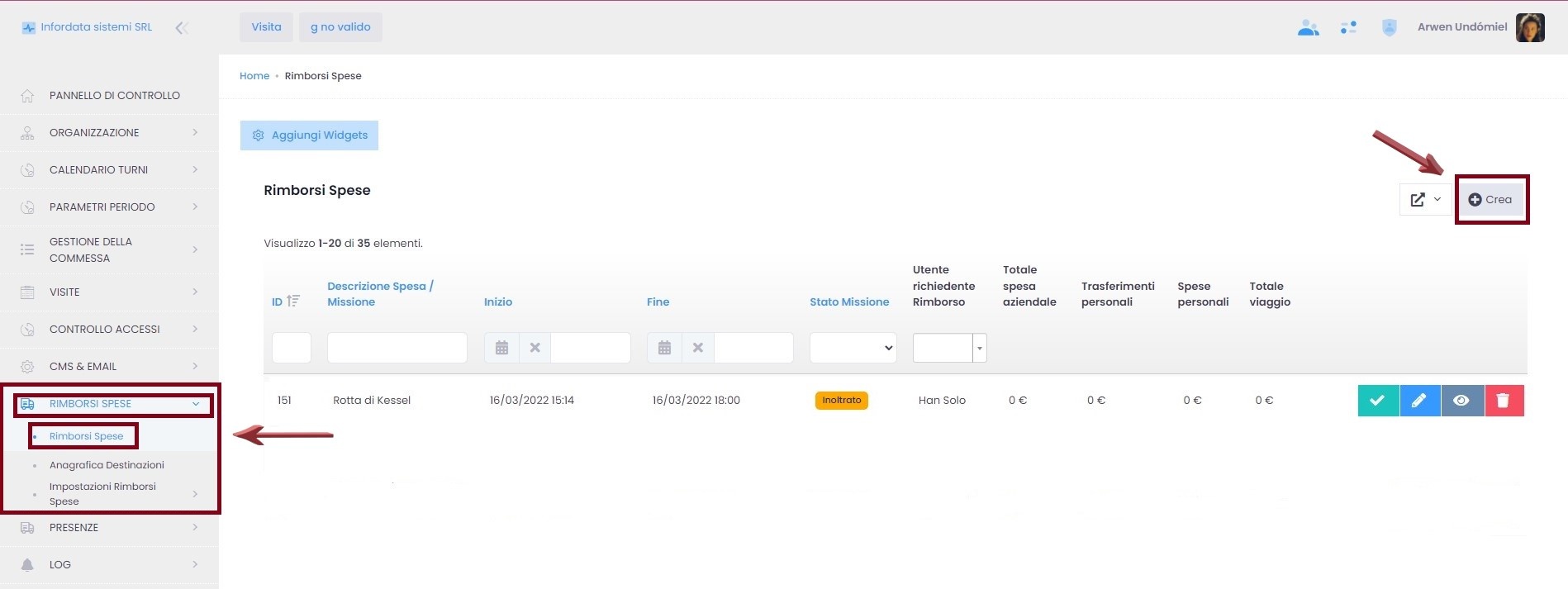Select PANNELLO DI CONTROLLO in sidebar
This screenshot has height=589, width=1568.
pyautogui.click(x=114, y=95)
